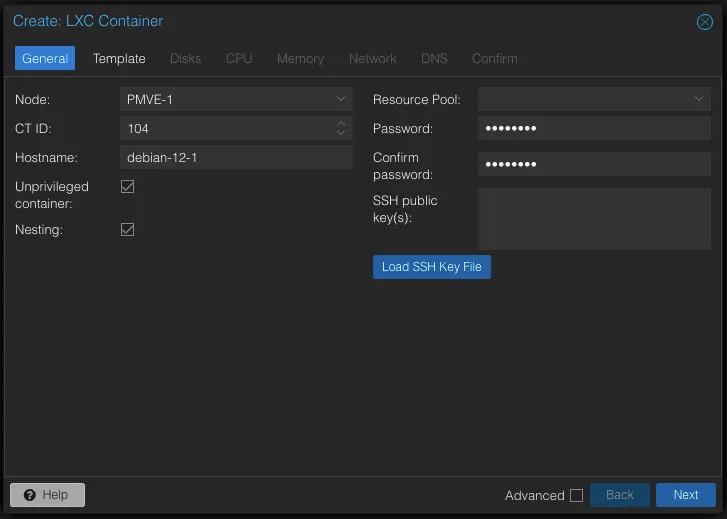727x519 pixels.
Task: Click the Resource Pool: label
Action: (416, 99)
